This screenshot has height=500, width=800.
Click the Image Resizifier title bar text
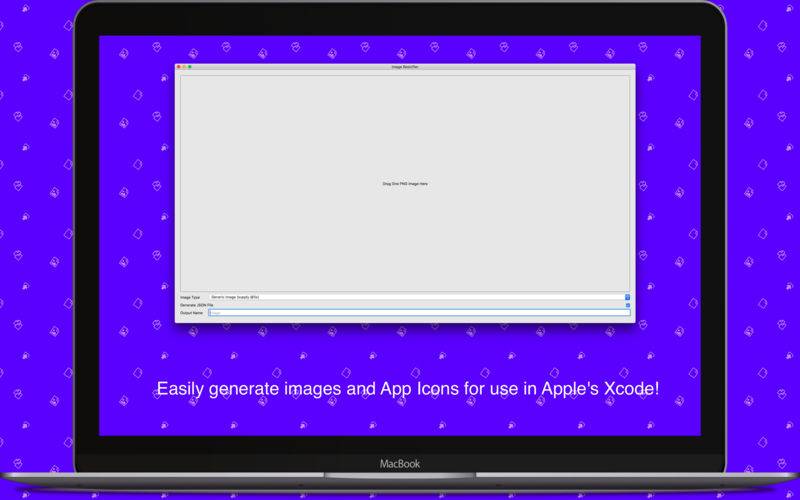[405, 67]
